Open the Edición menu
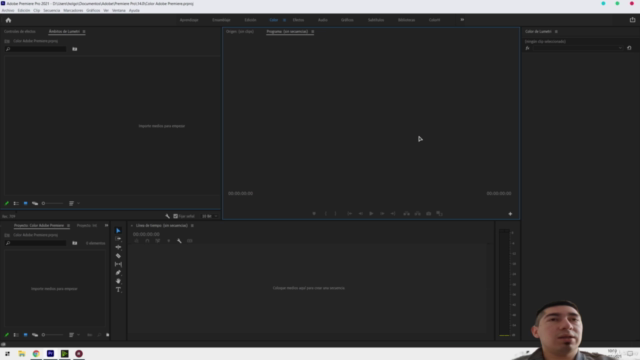The height and width of the screenshot is (360, 640). coord(24,10)
